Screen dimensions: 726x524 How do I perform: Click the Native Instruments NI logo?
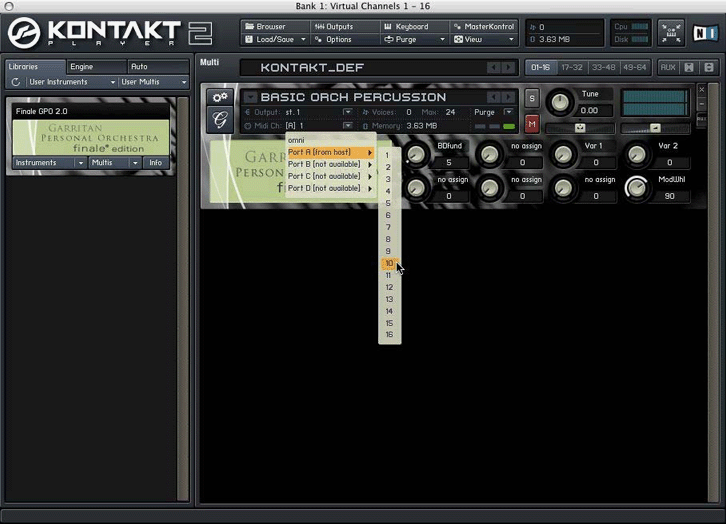pyautogui.click(x=705, y=33)
